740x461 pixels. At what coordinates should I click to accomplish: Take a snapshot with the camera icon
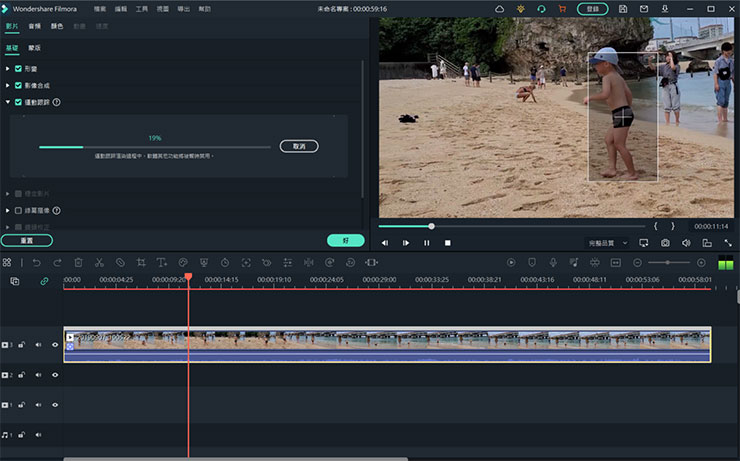(x=665, y=243)
